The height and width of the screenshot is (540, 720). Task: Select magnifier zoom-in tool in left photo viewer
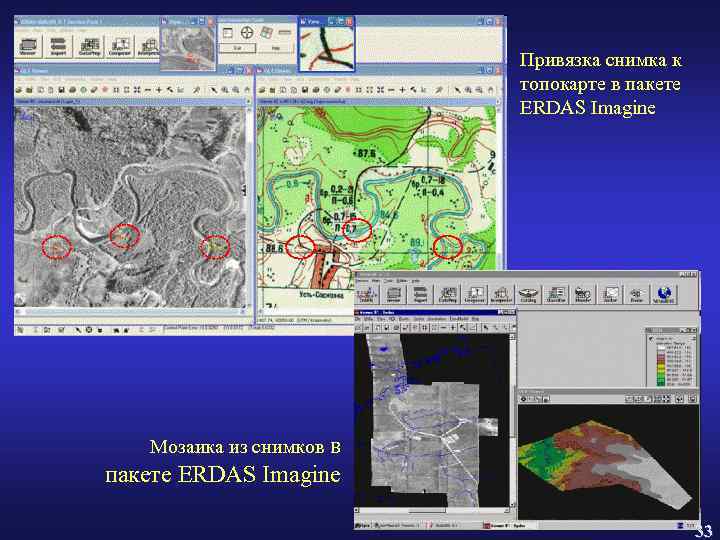coord(225,90)
